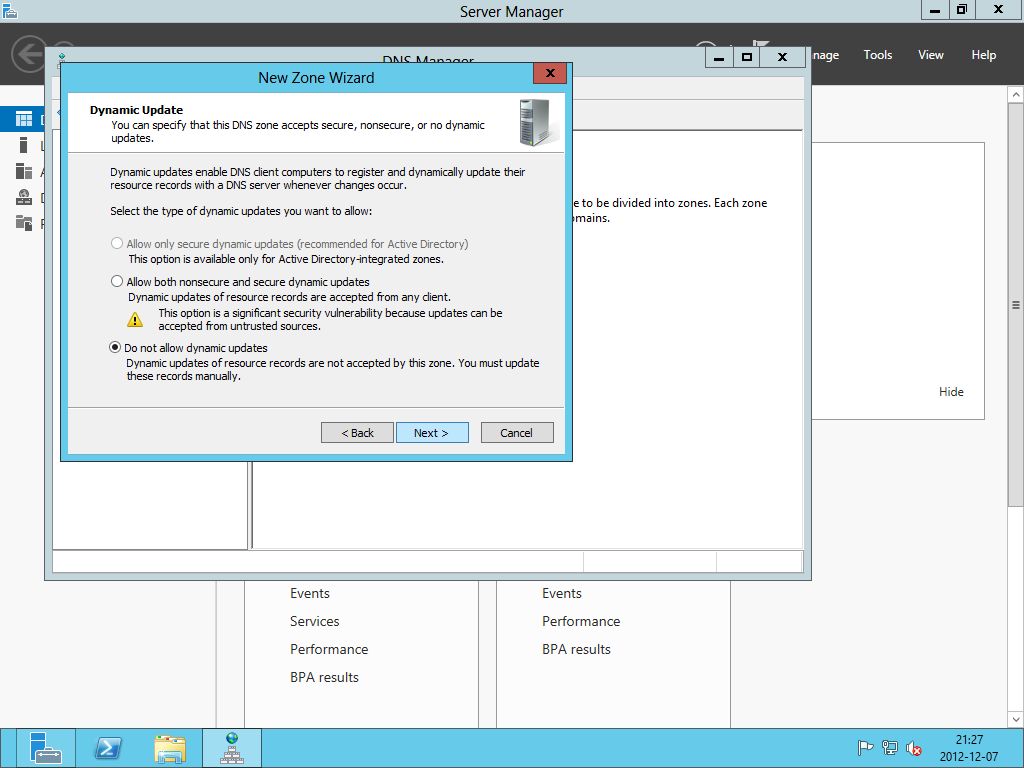Click BPA results in left tile
The height and width of the screenshot is (768, 1024).
pyautogui.click(x=325, y=677)
